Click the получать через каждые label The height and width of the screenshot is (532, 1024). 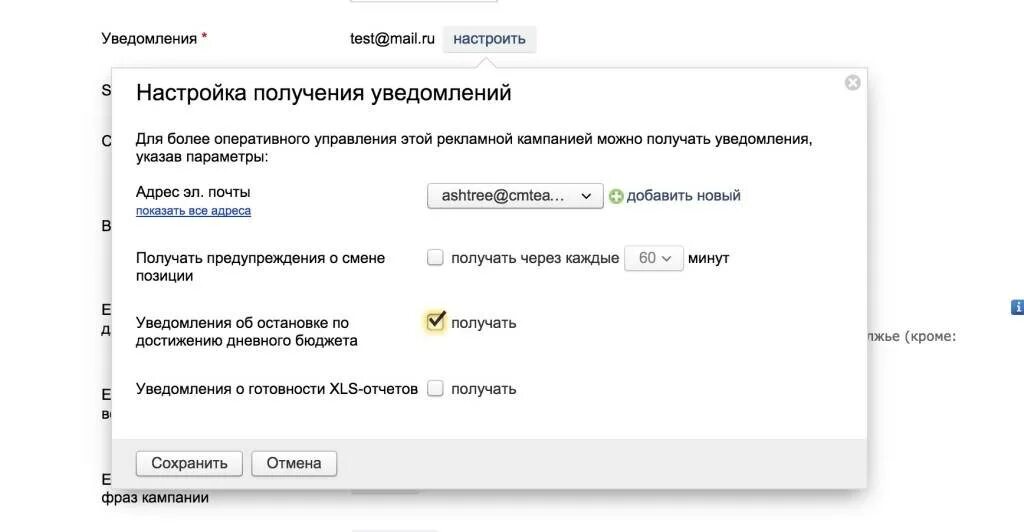click(x=535, y=258)
